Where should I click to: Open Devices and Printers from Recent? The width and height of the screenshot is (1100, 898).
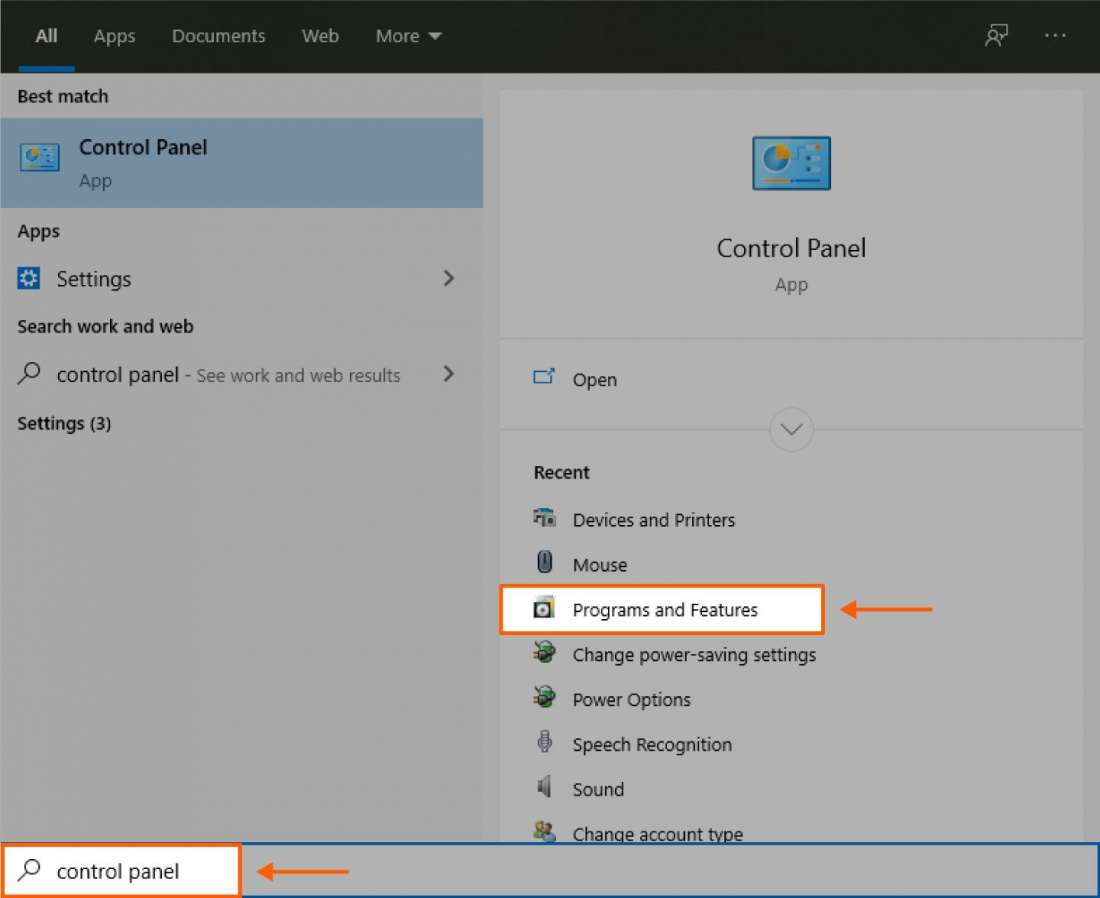[654, 520]
